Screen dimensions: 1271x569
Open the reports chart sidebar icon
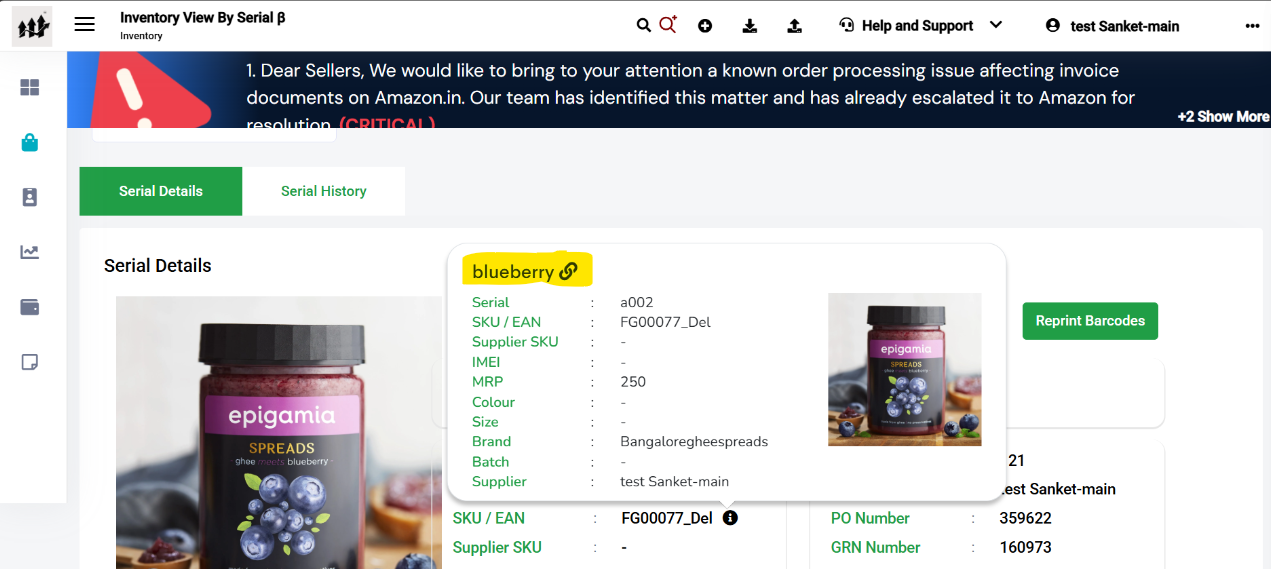pos(30,252)
